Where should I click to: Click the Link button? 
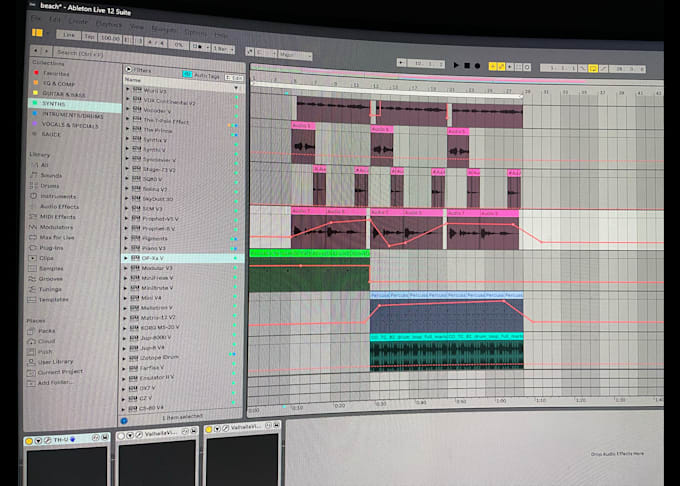click(x=69, y=35)
